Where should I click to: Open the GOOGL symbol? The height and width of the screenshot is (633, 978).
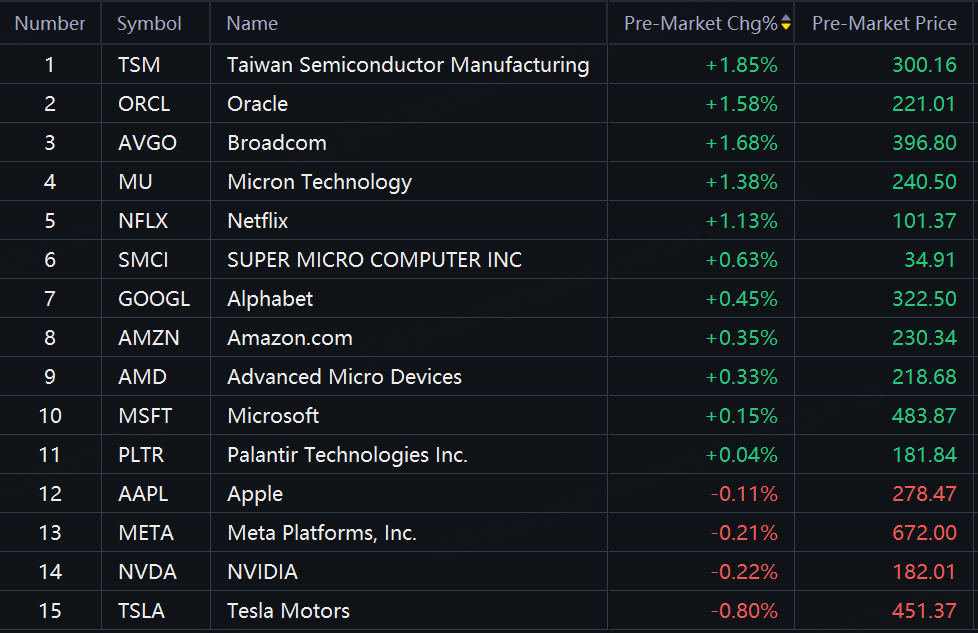coord(153,299)
